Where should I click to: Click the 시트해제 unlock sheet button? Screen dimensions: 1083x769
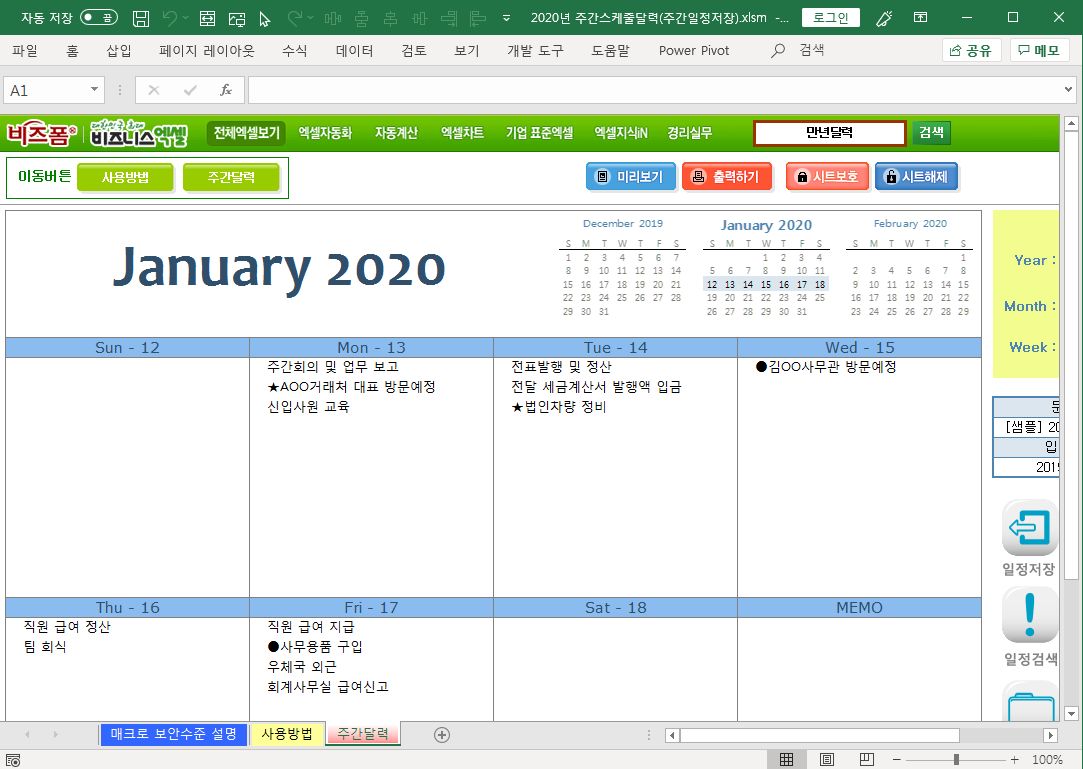pos(917,177)
